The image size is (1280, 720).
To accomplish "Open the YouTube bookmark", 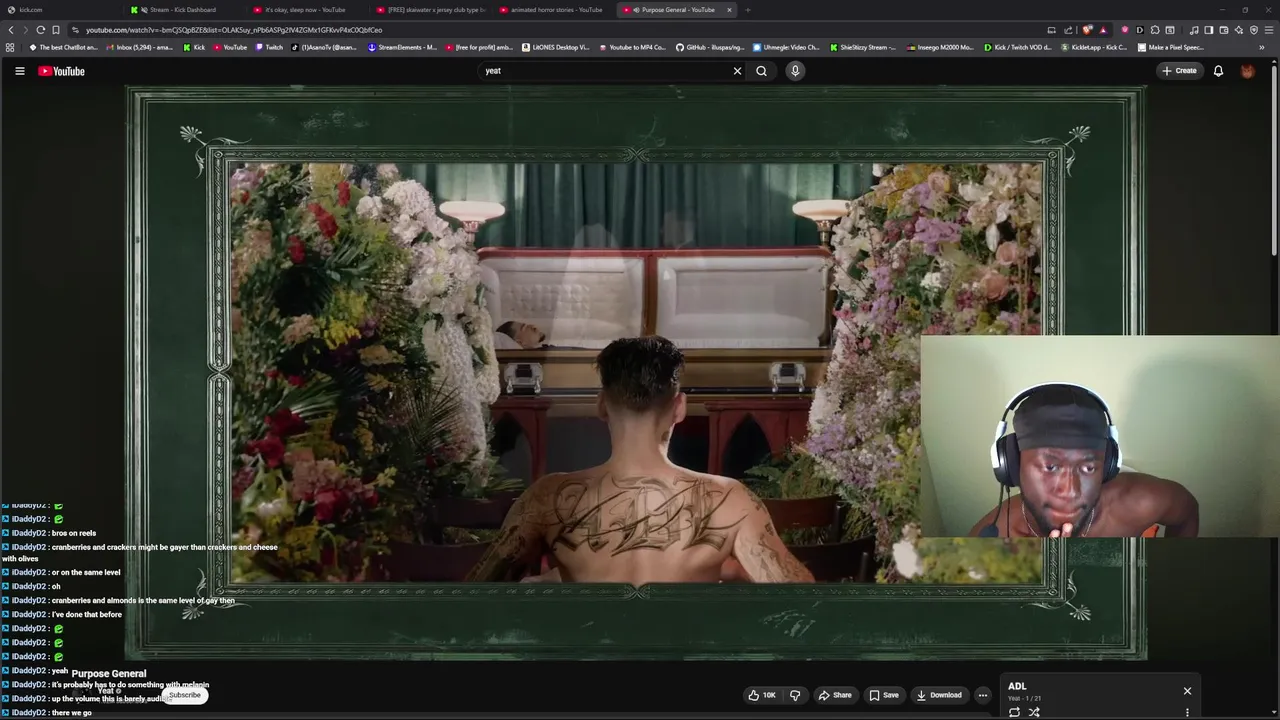I will tap(230, 47).
